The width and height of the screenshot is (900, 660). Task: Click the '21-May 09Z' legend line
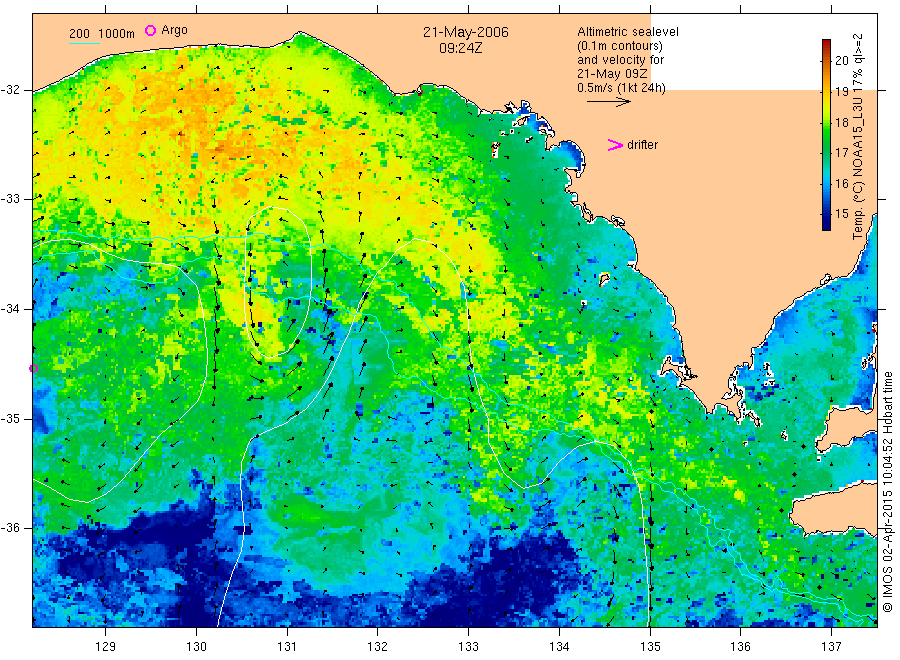pos(612,74)
